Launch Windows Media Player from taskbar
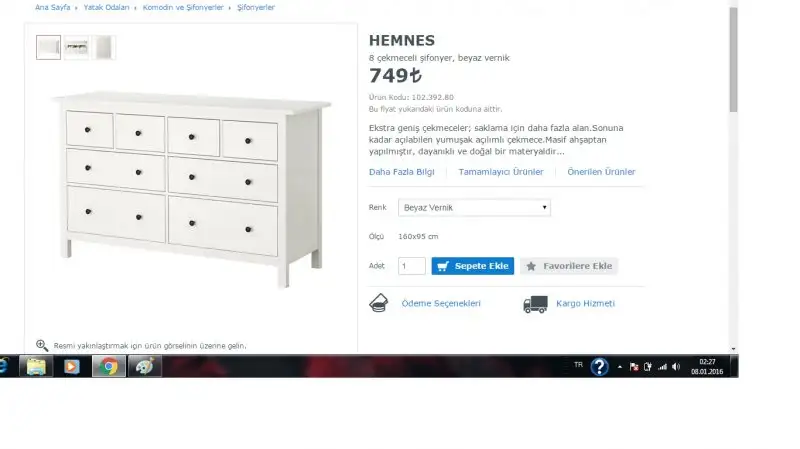The width and height of the screenshot is (800, 449). (71, 366)
